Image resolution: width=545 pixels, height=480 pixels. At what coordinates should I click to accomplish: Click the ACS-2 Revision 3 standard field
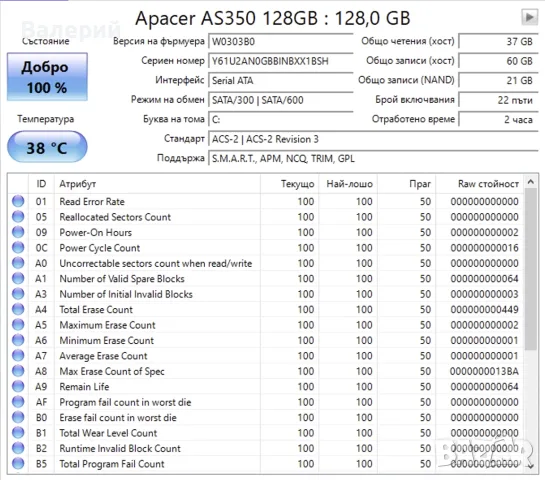coord(373,139)
